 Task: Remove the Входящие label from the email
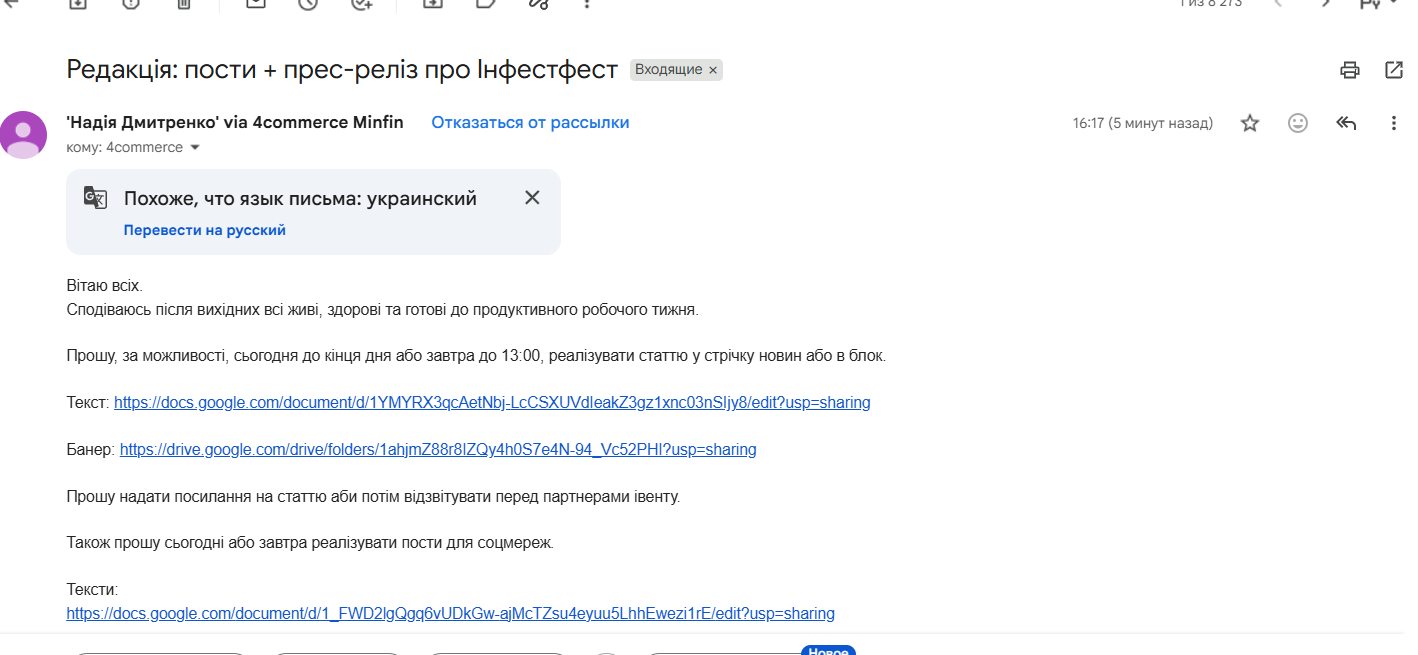713,70
